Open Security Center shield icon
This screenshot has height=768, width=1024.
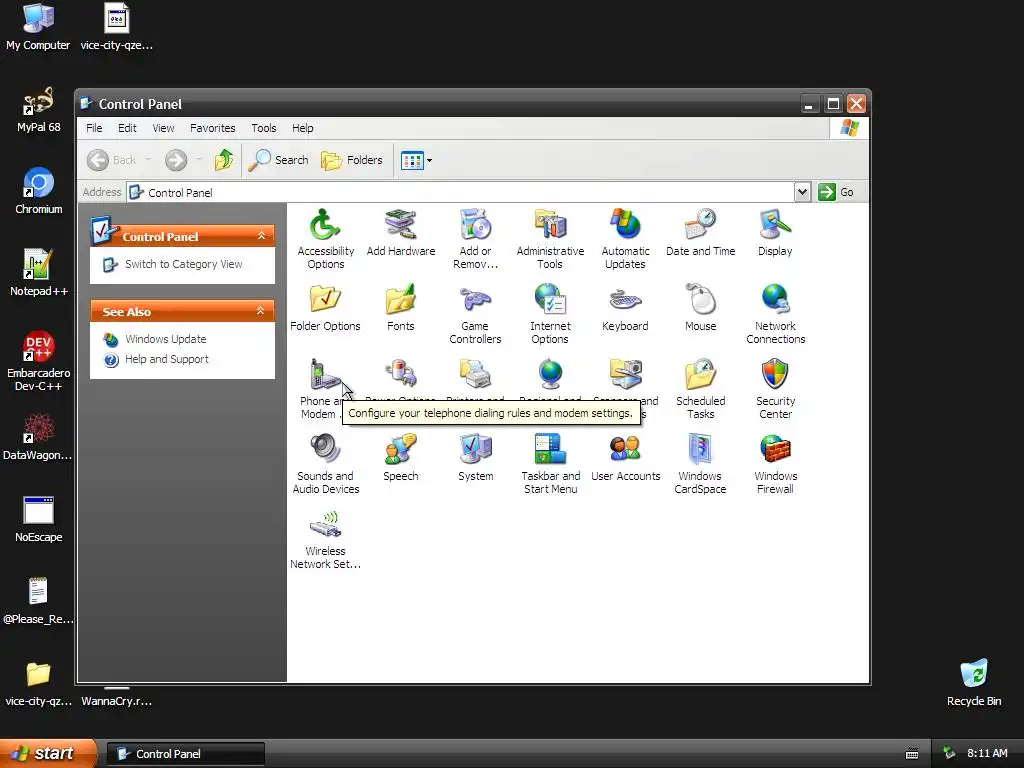[775, 375]
